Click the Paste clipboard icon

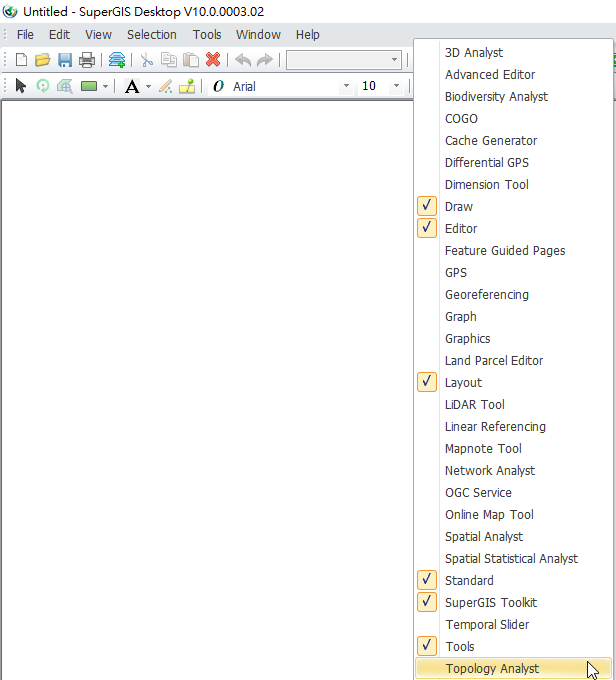(x=191, y=60)
